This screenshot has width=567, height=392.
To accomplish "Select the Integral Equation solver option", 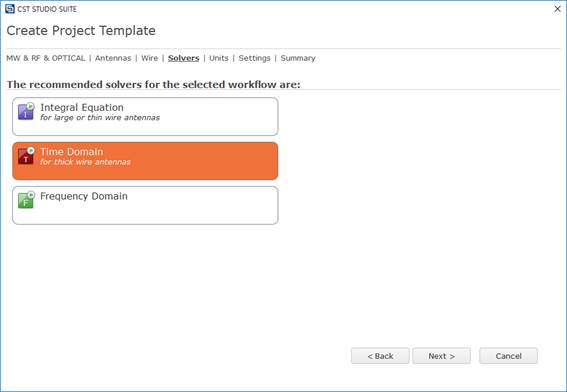I will (x=145, y=116).
